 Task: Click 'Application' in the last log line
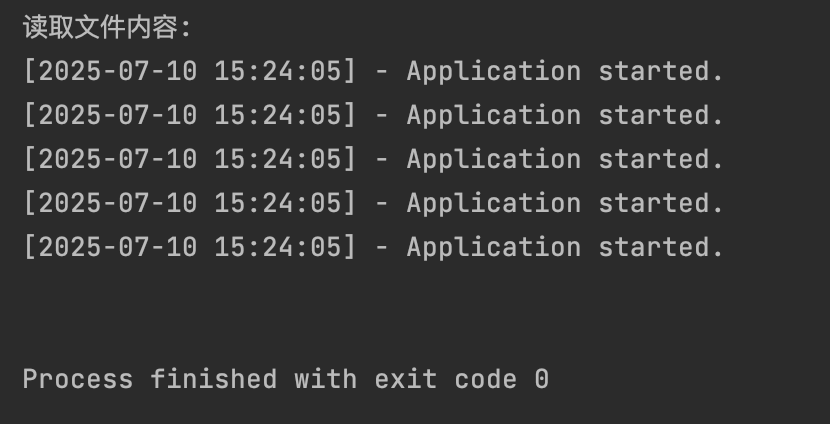pos(494,247)
